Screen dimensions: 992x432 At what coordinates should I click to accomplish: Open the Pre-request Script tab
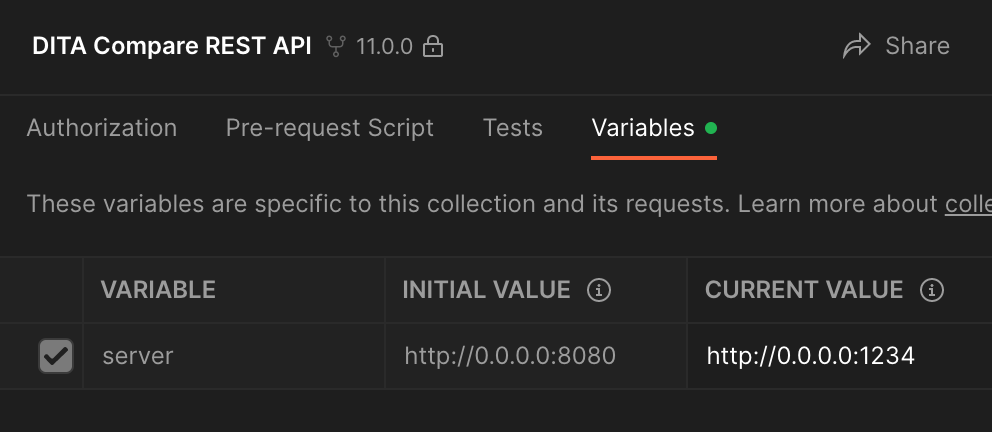(330, 128)
